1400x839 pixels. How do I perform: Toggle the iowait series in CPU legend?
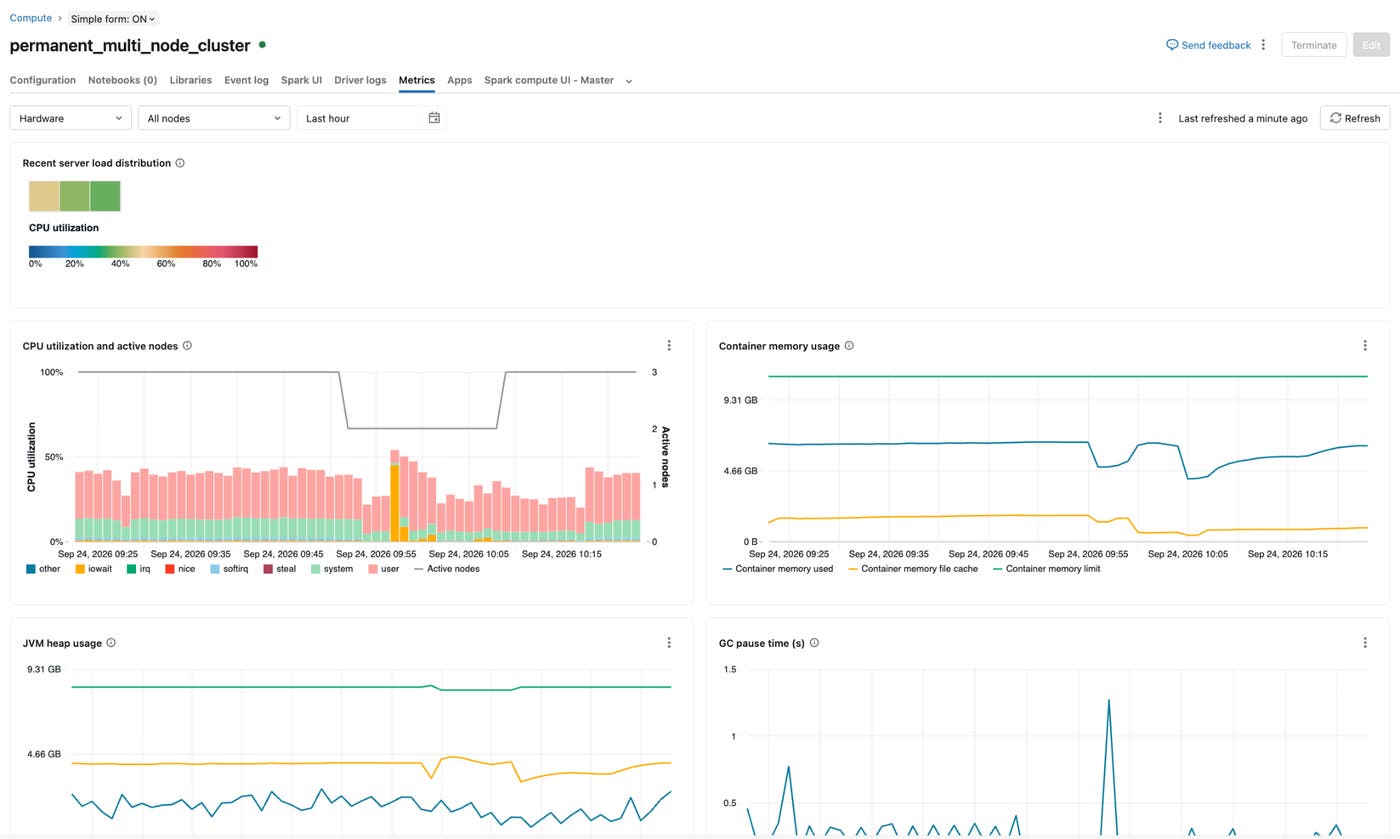pyautogui.click(x=94, y=569)
